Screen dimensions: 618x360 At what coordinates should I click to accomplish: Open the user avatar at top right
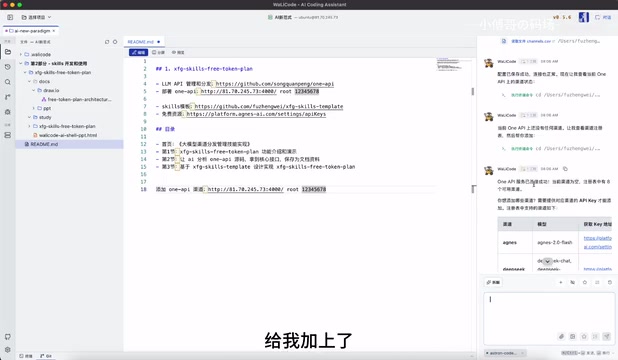click(x=584, y=17)
